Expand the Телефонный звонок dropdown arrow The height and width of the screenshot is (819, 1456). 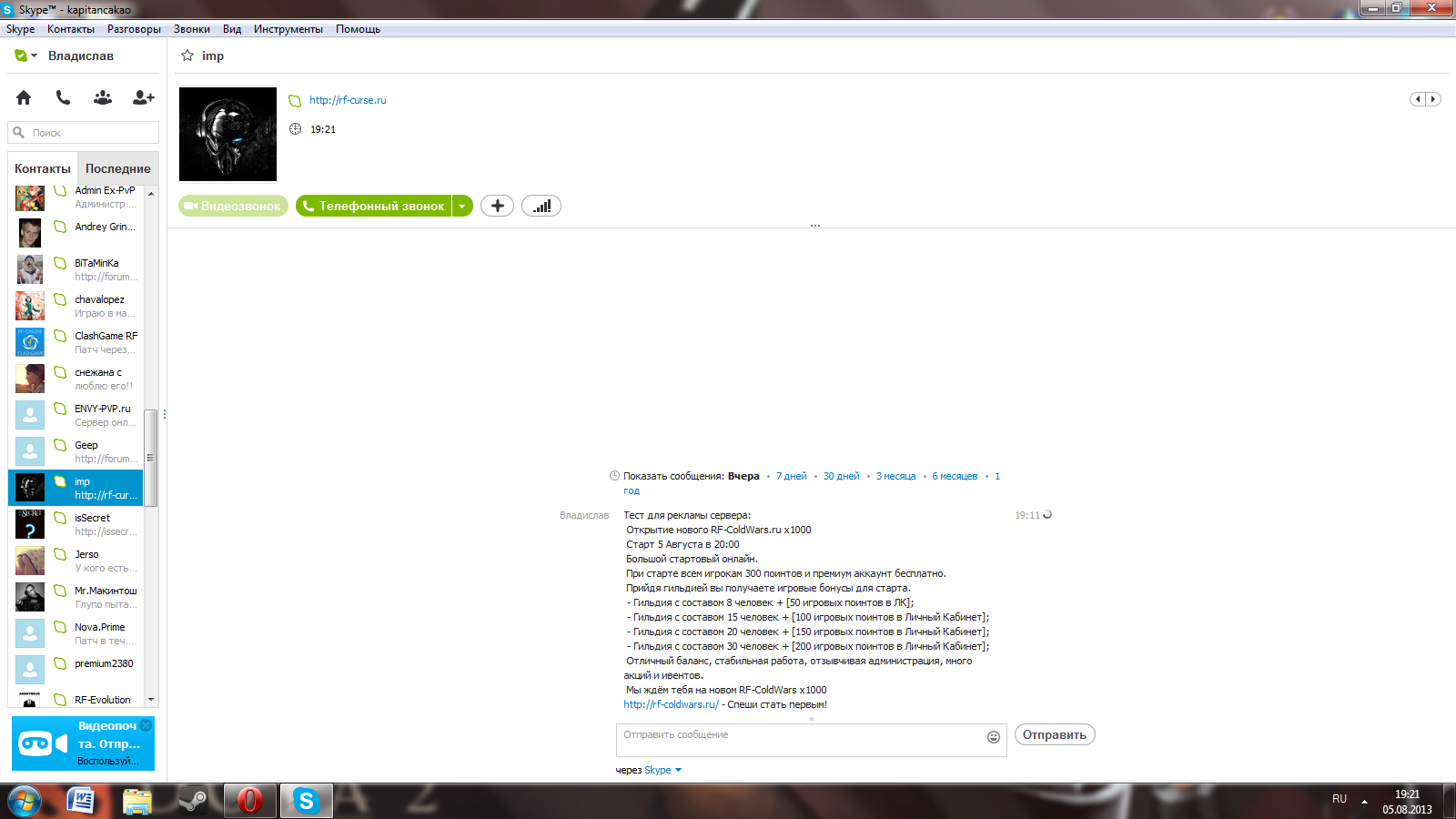[x=462, y=206]
